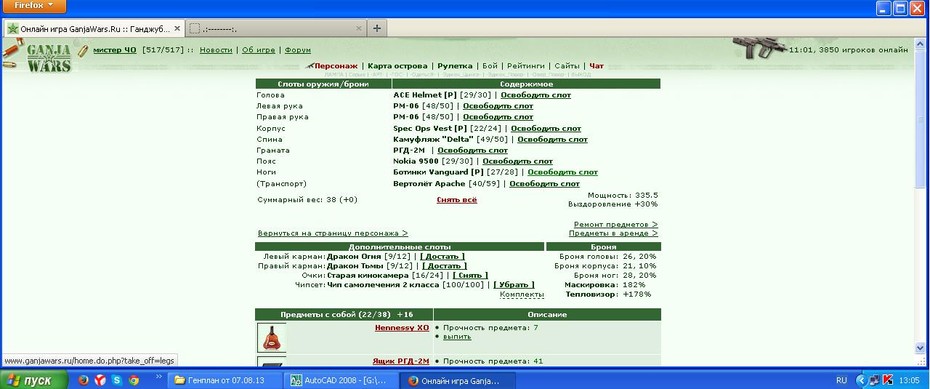The height and width of the screenshot is (389, 930).
Task: Free the Ботинки Vanguard slot
Action: pyautogui.click(x=563, y=172)
